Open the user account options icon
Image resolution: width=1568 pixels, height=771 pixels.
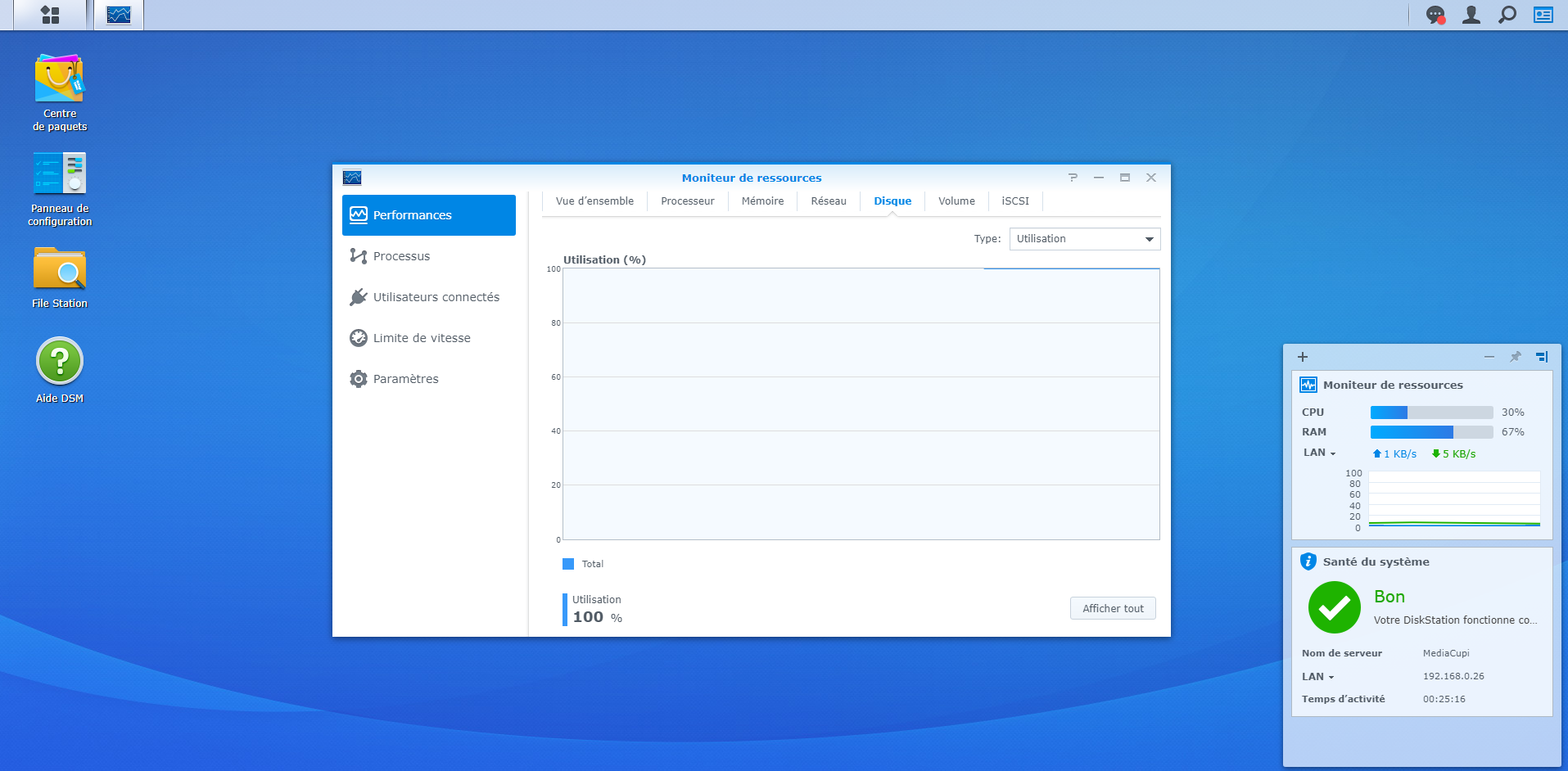click(x=1471, y=15)
